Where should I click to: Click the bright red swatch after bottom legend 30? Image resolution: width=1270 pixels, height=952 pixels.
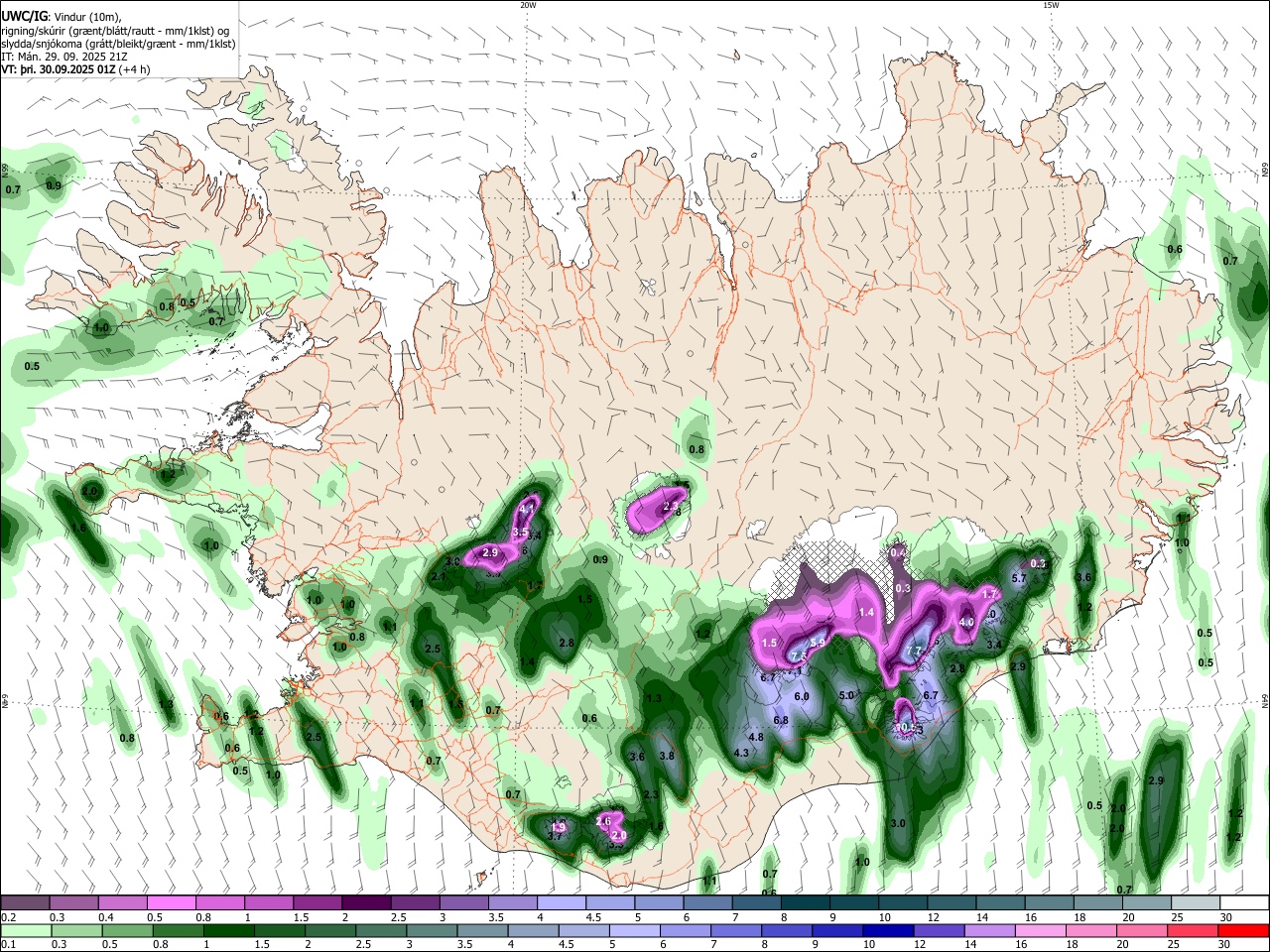(1244, 930)
